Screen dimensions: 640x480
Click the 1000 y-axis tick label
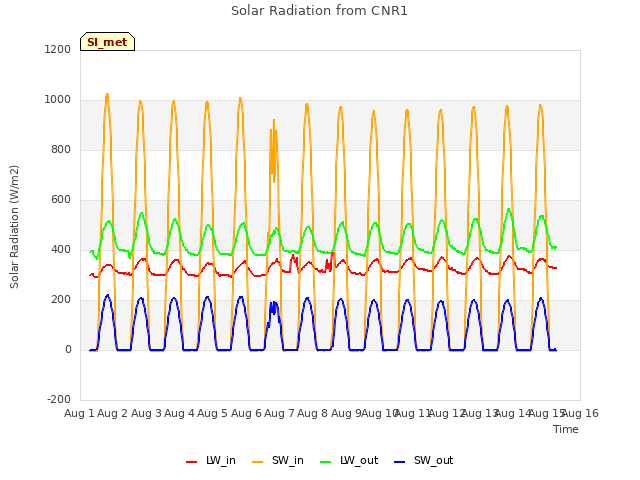click(58, 100)
